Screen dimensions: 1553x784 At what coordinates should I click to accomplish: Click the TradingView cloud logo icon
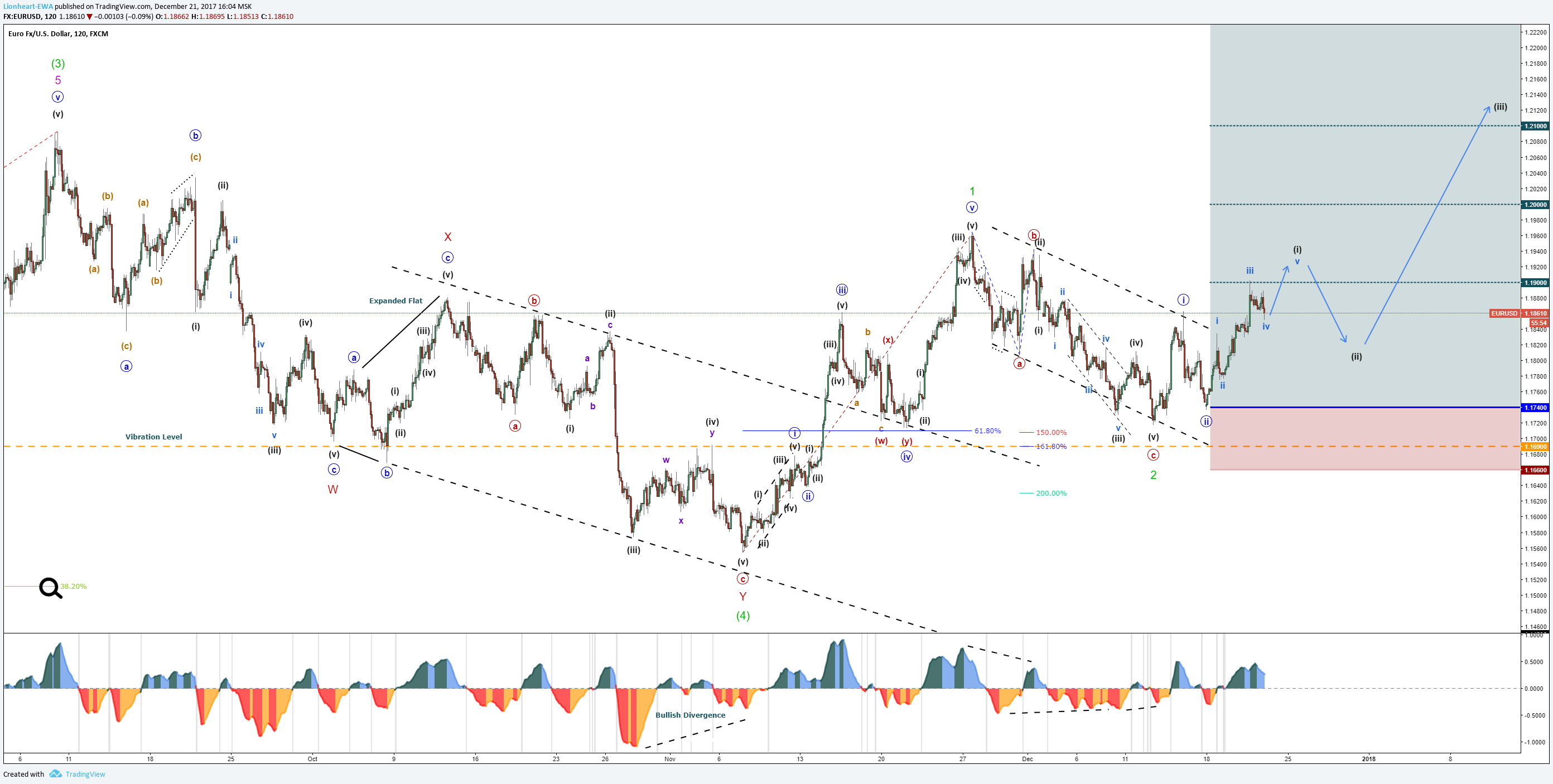coord(55,774)
